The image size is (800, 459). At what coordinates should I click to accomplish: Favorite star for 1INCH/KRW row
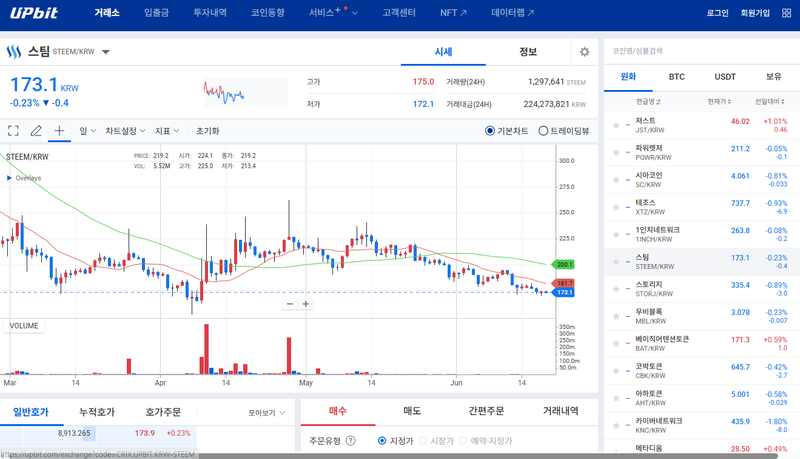click(616, 235)
